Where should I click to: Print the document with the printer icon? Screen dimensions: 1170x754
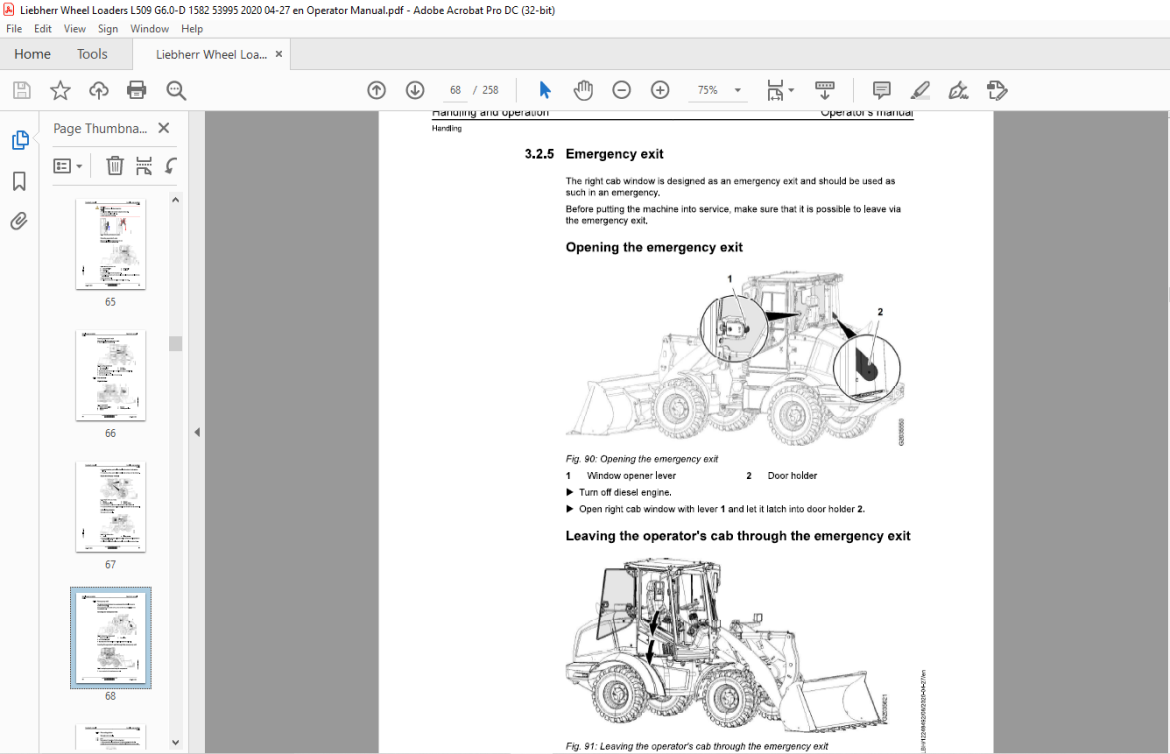(137, 90)
